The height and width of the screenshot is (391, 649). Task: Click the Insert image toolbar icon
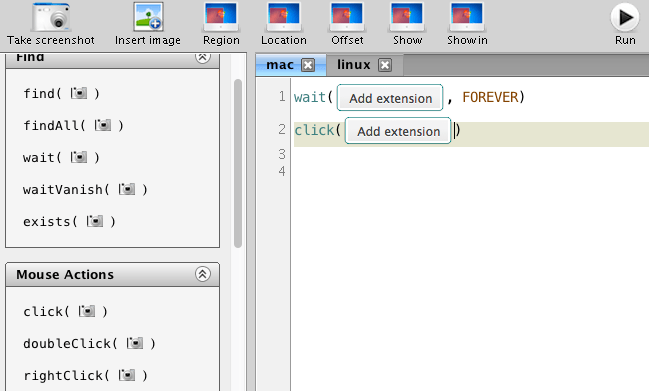148,17
